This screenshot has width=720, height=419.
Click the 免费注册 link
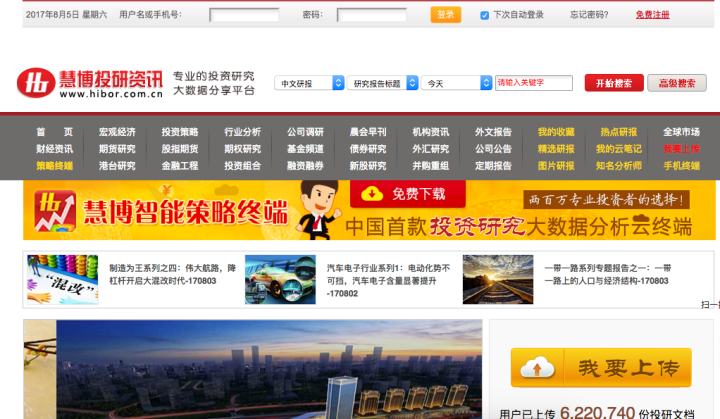tap(652, 15)
